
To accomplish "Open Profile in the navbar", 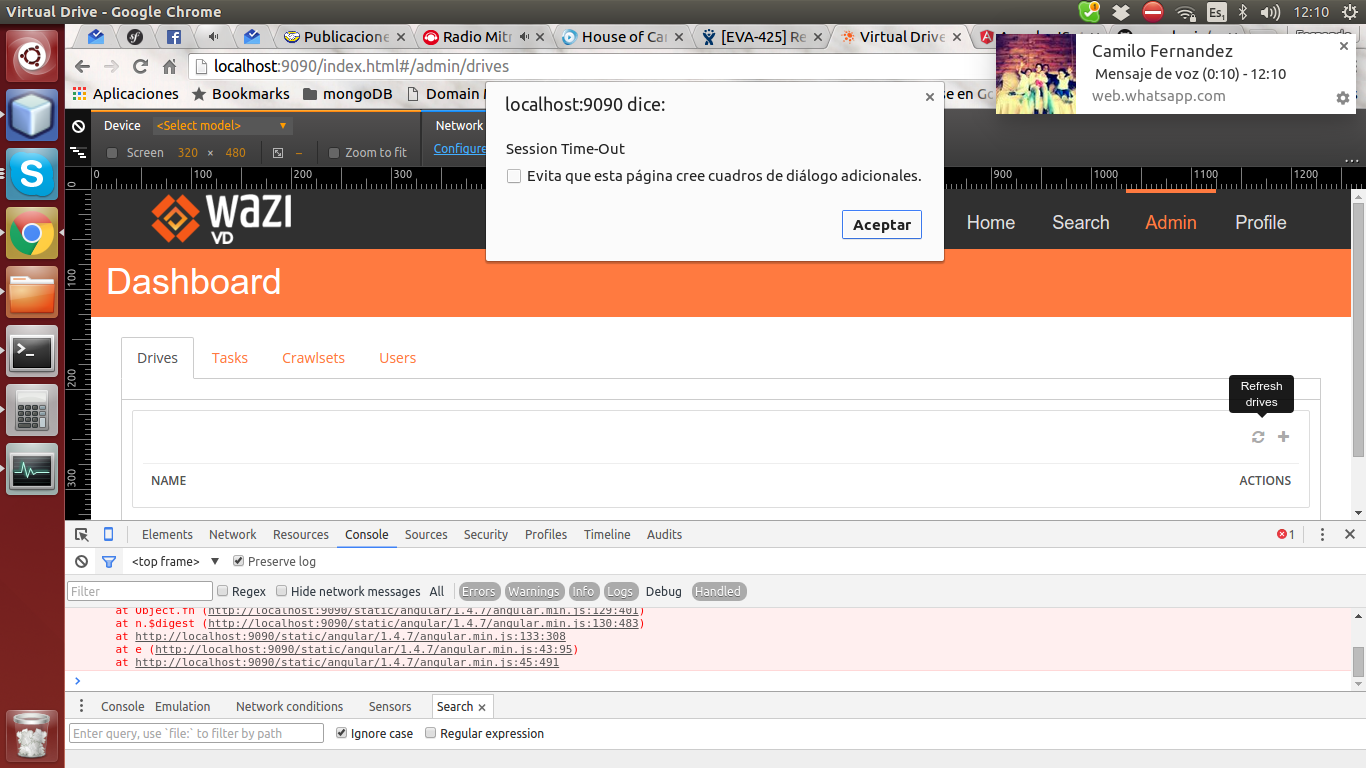I will (1261, 223).
